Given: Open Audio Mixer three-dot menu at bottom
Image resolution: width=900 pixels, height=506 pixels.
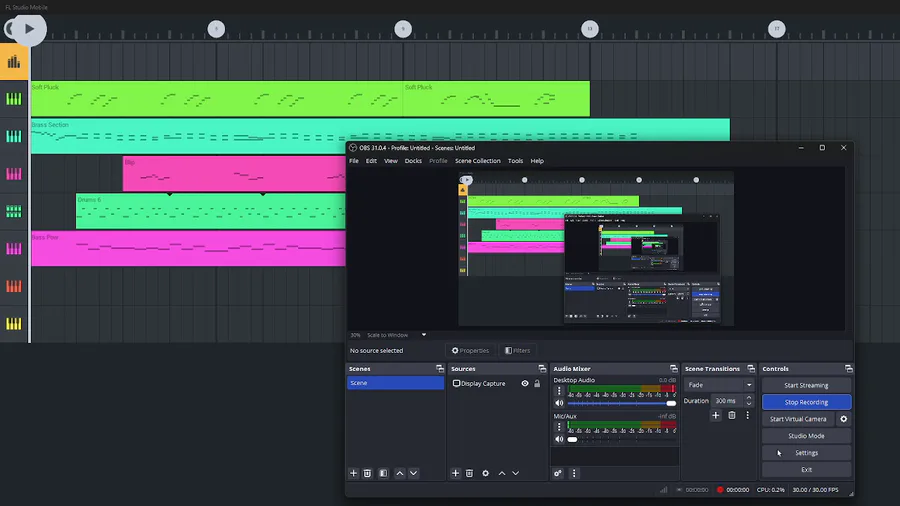Looking at the screenshot, I should point(574,473).
